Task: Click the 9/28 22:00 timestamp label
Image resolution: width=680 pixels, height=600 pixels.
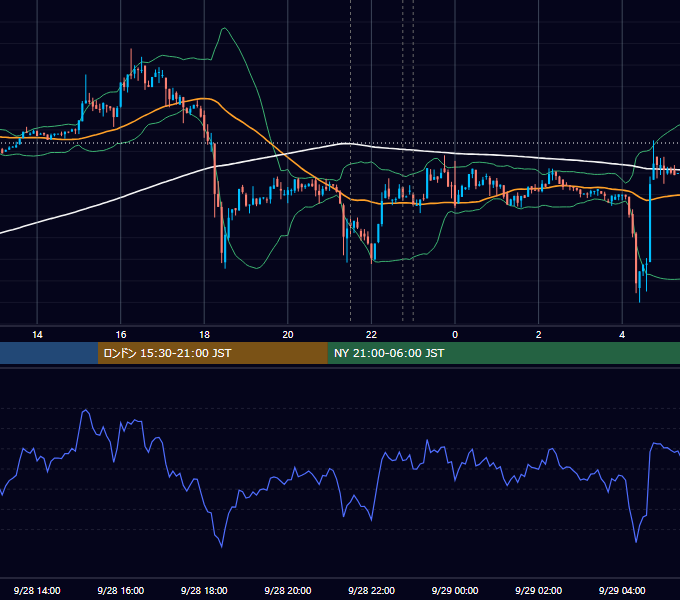Action: (372, 590)
